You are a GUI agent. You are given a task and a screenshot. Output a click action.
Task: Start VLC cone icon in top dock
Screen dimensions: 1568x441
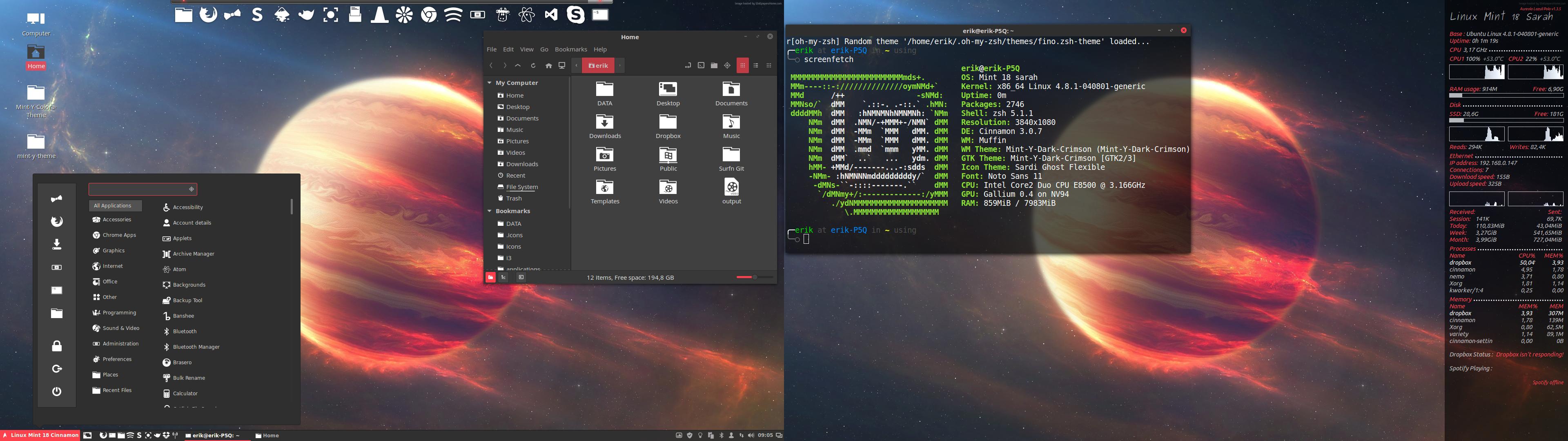coord(380,15)
